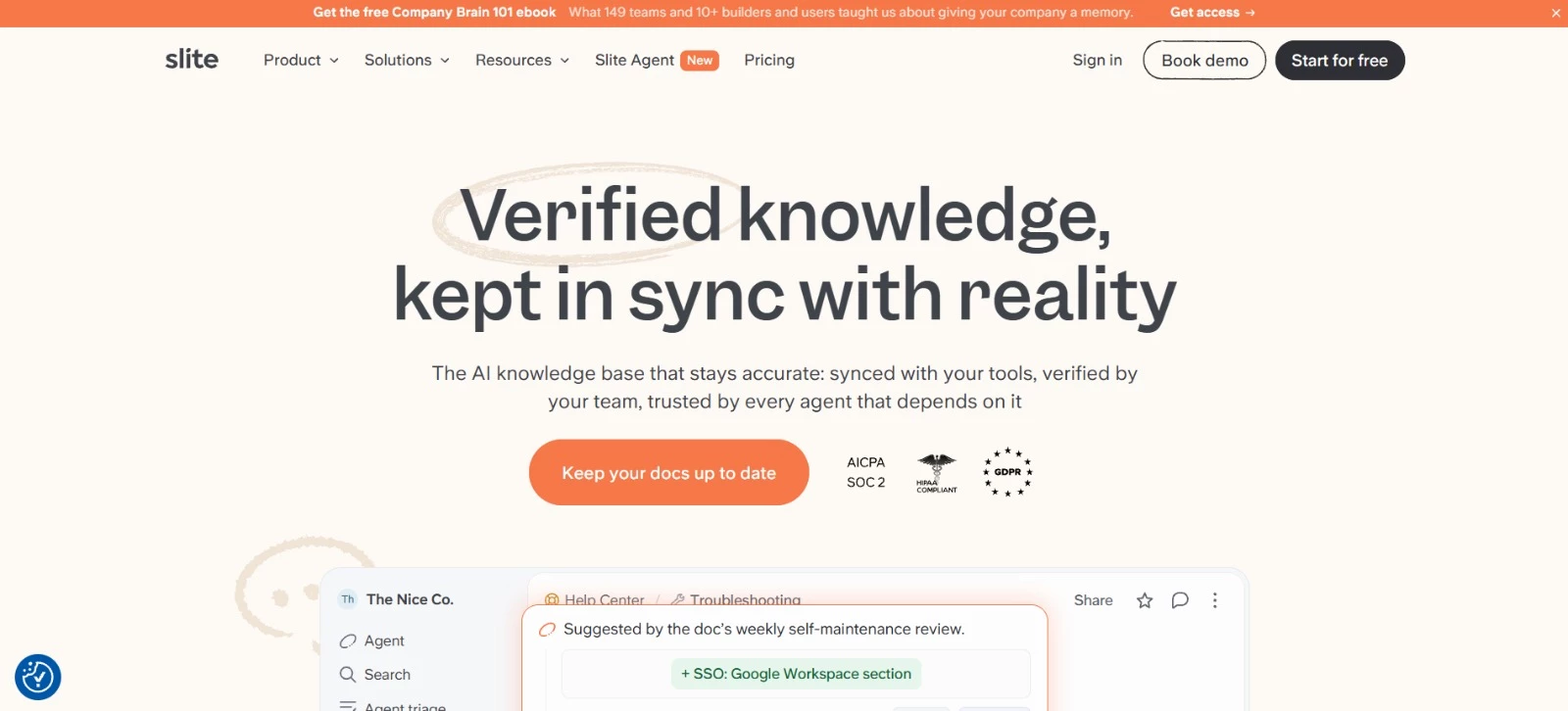Expand the Product dropdown menu

click(x=301, y=60)
